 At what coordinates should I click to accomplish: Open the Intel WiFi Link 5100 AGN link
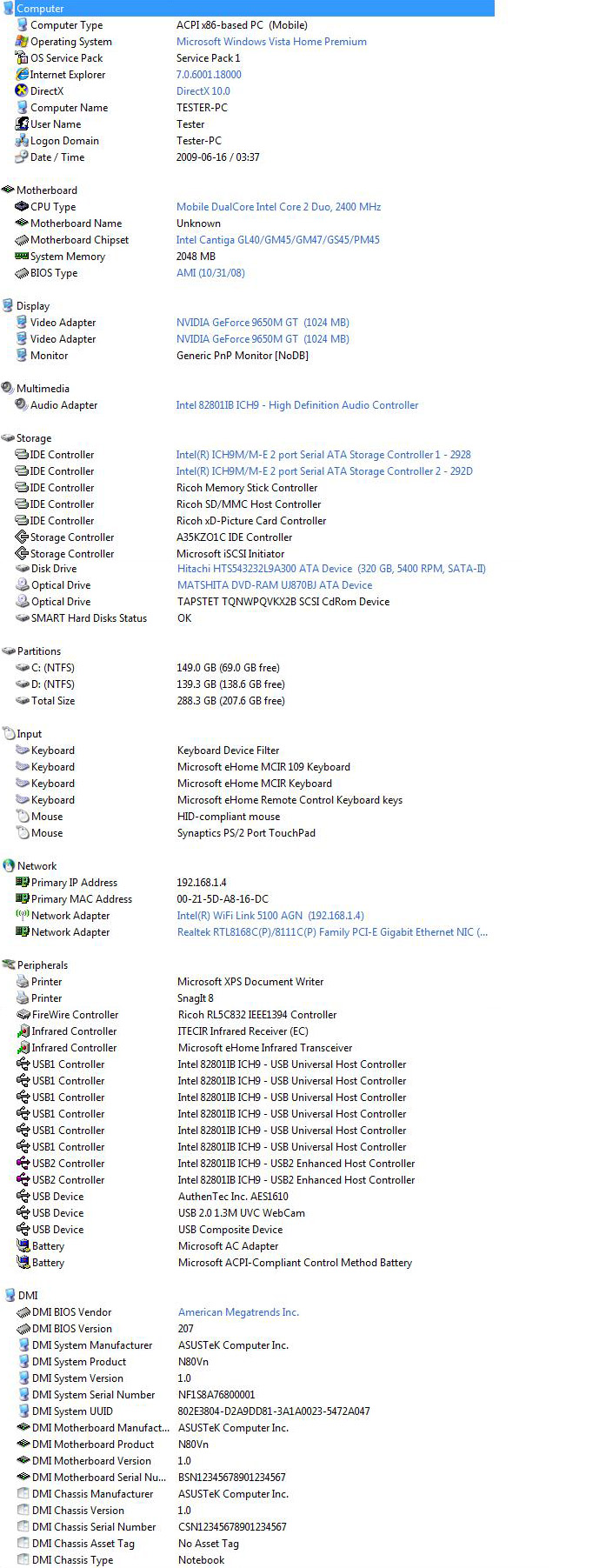point(270,916)
